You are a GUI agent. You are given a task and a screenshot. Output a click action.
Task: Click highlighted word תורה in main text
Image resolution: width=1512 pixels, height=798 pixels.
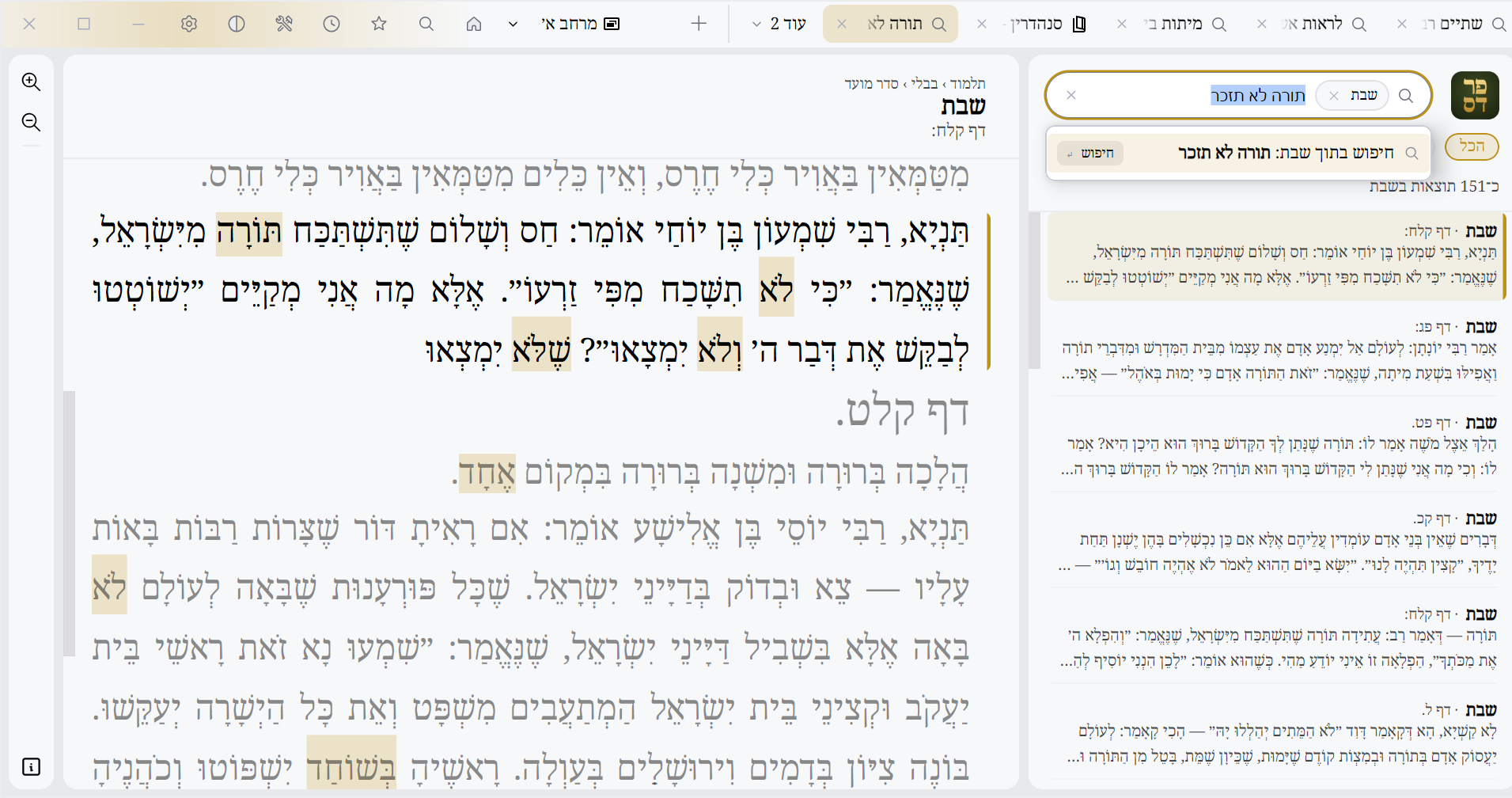249,234
